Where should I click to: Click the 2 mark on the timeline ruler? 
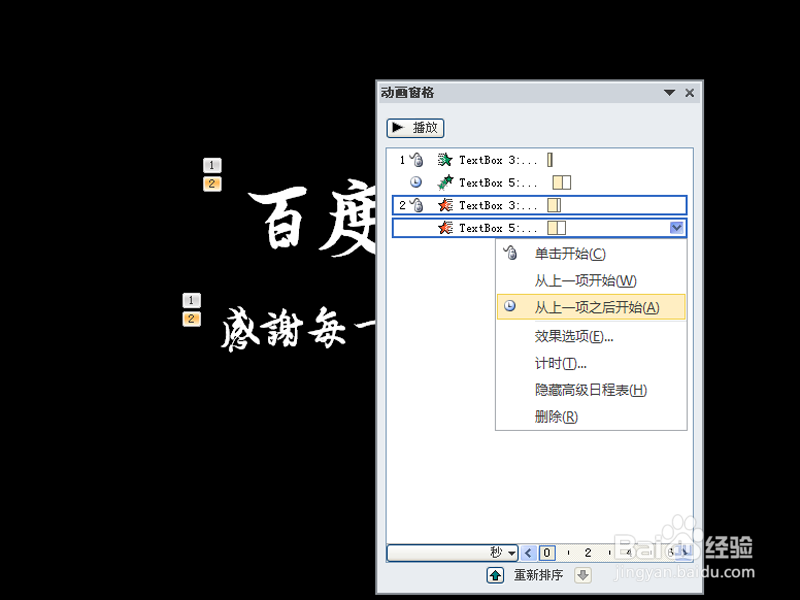point(588,553)
